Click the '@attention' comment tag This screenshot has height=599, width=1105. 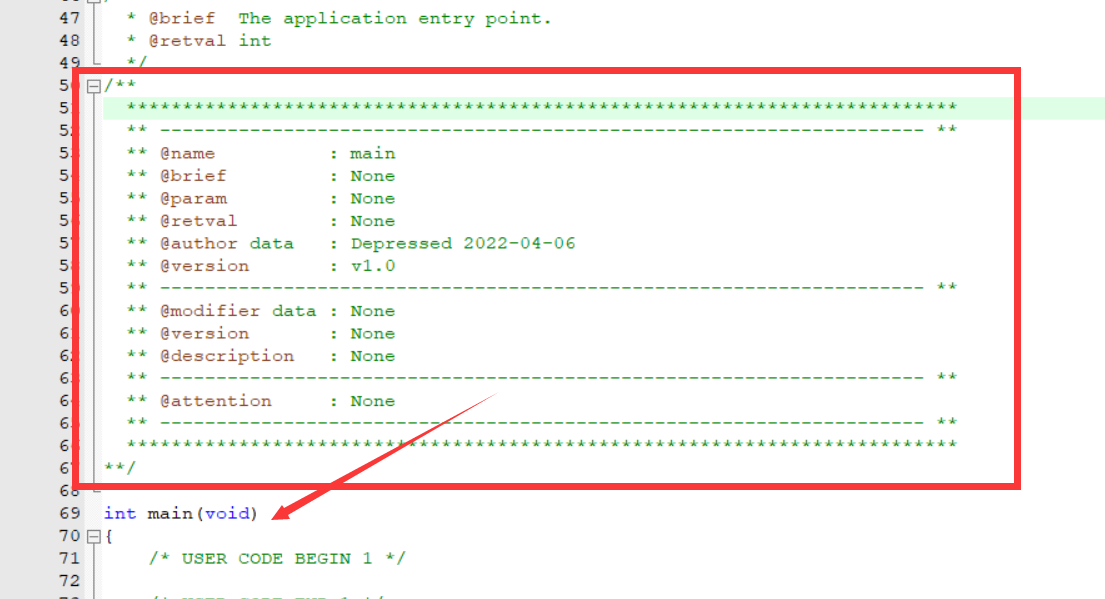216,402
